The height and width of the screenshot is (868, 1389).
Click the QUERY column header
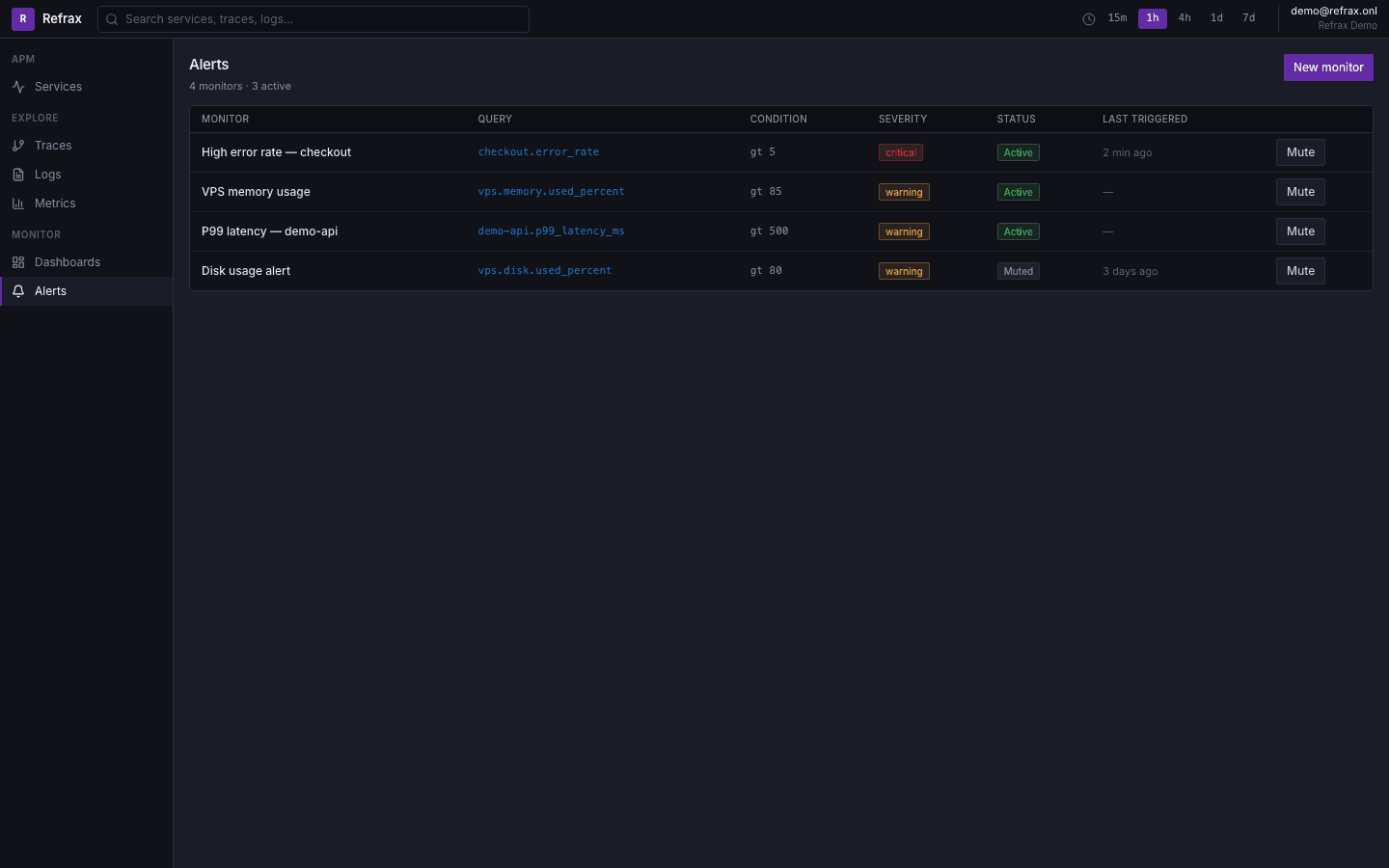tap(495, 120)
